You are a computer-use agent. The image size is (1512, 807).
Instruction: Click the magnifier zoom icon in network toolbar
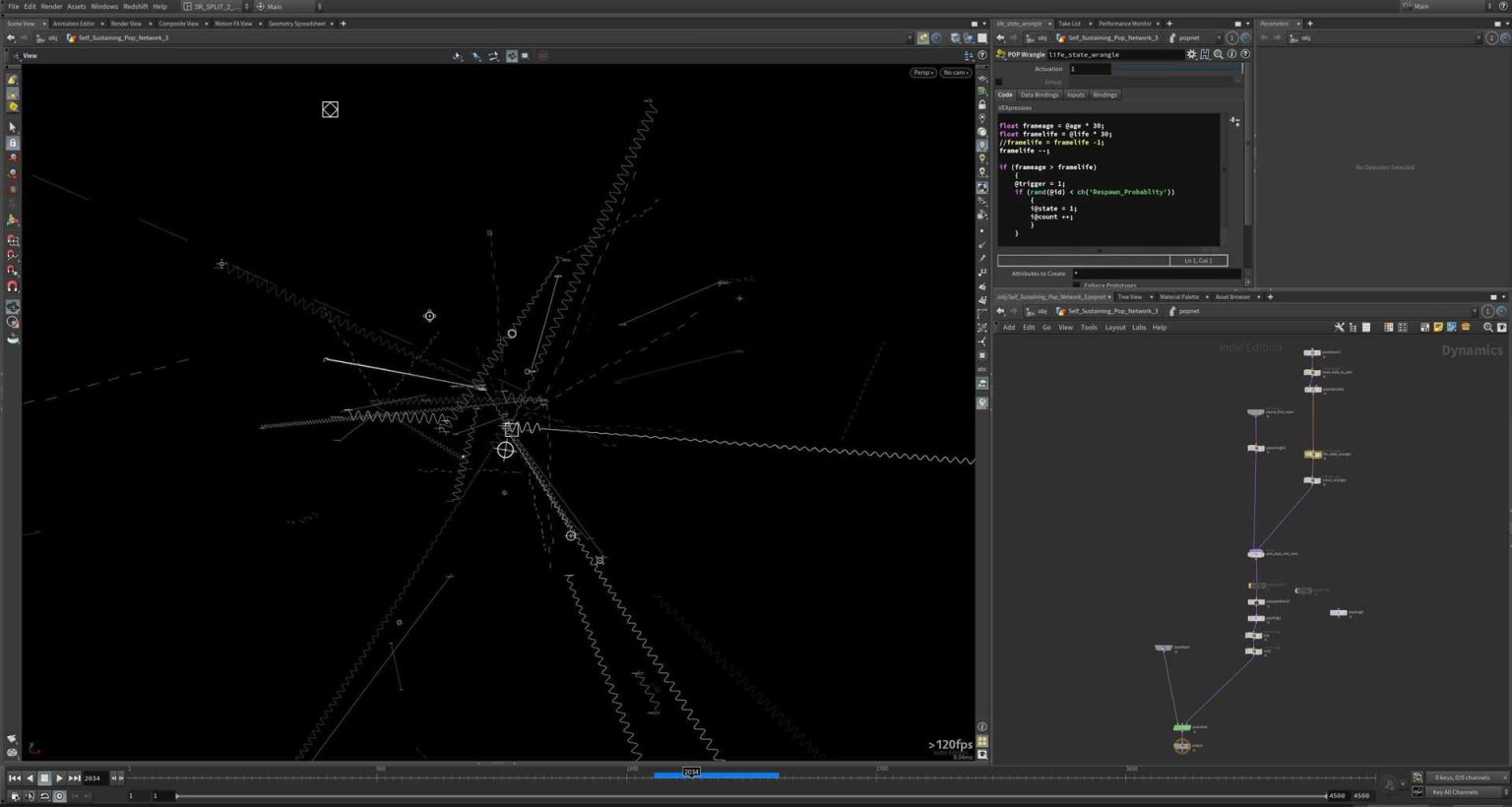pyautogui.click(x=1488, y=327)
